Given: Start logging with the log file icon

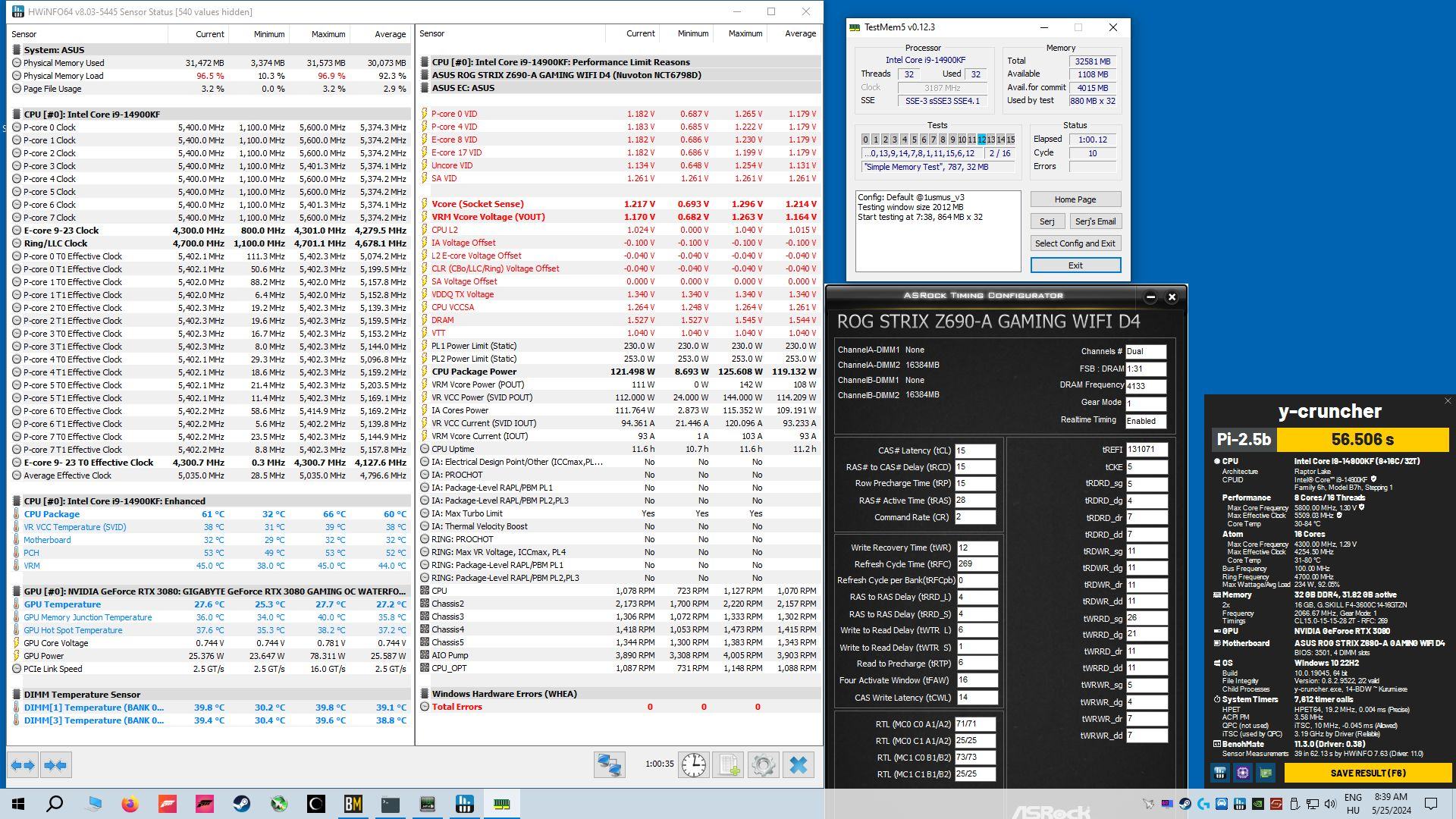Looking at the screenshot, I should pos(728,765).
